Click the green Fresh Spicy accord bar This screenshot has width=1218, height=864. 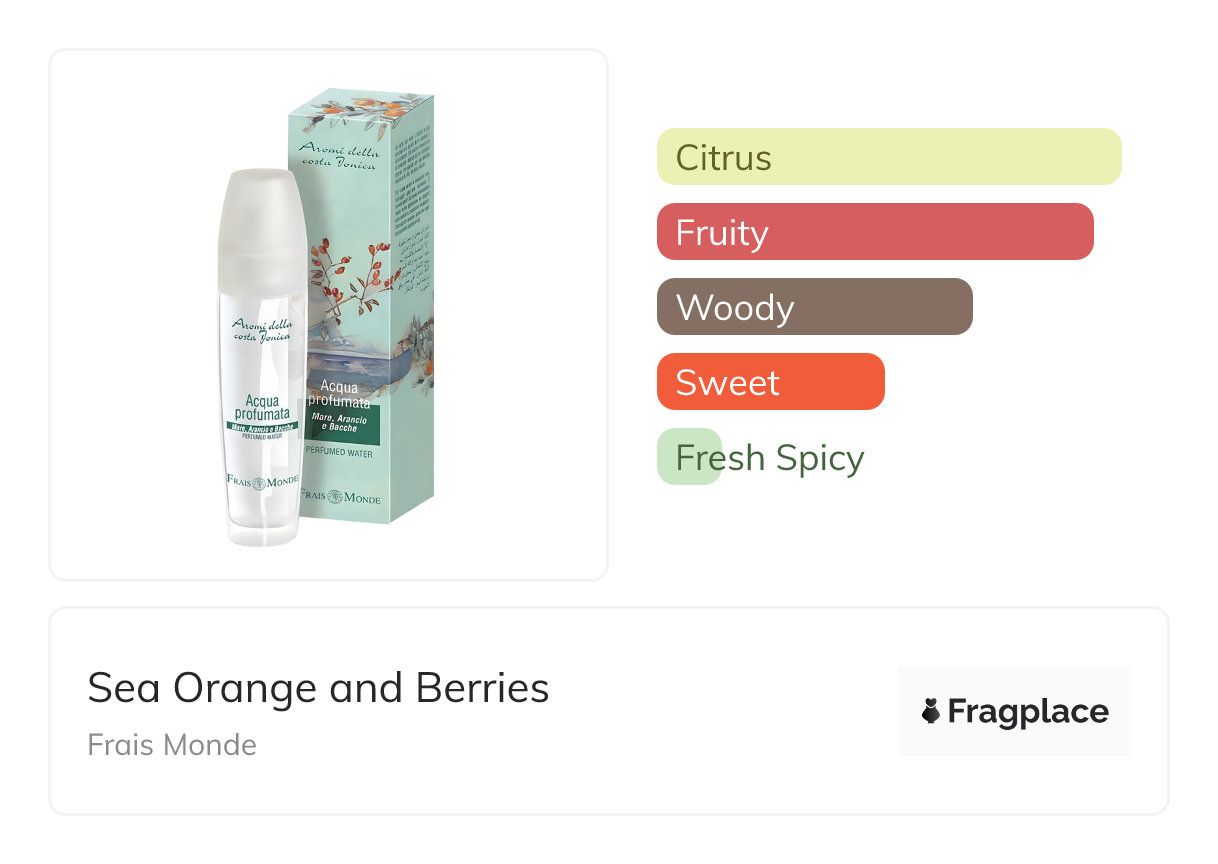coord(689,457)
